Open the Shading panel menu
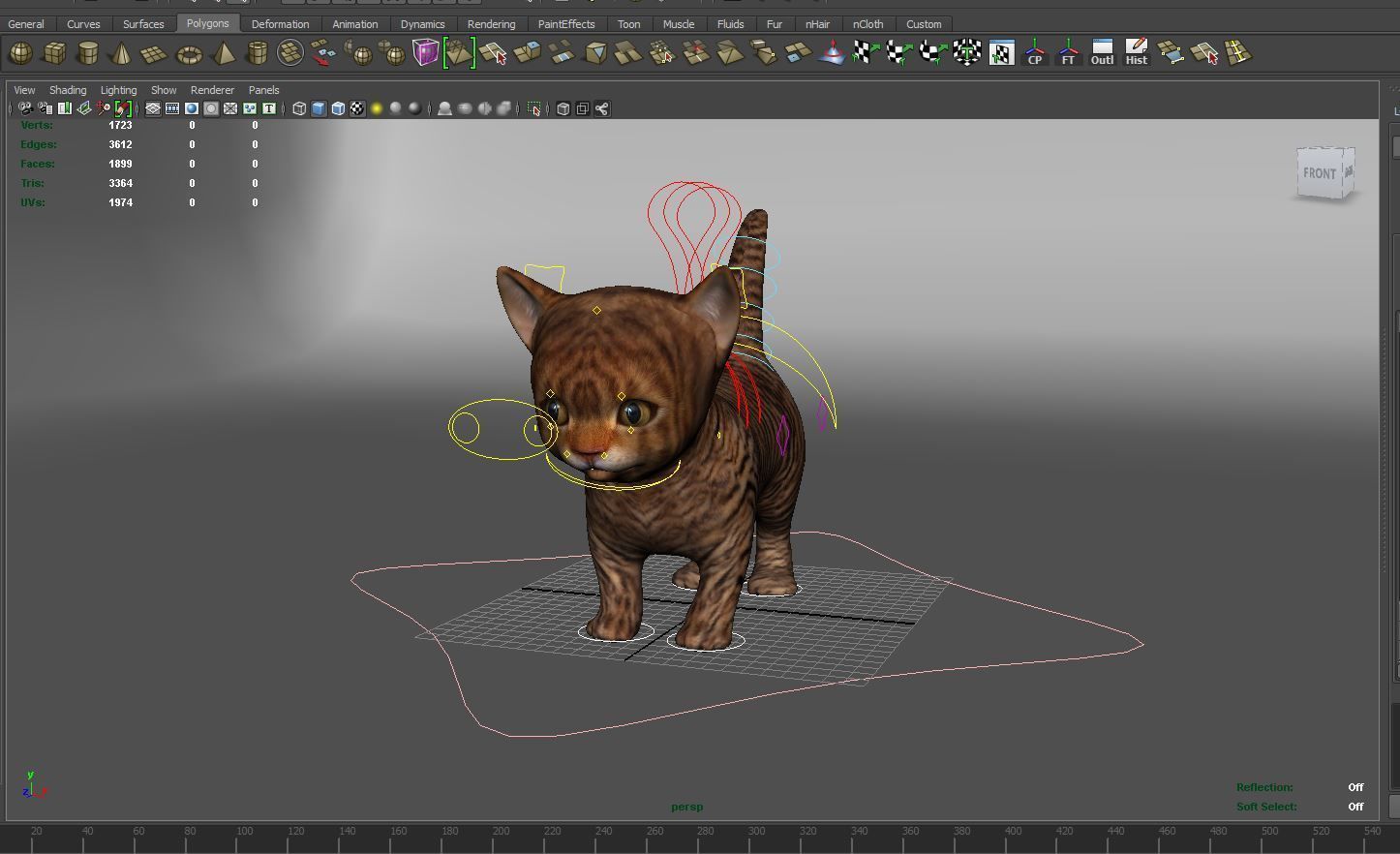This screenshot has width=1400, height=854. coord(68,90)
